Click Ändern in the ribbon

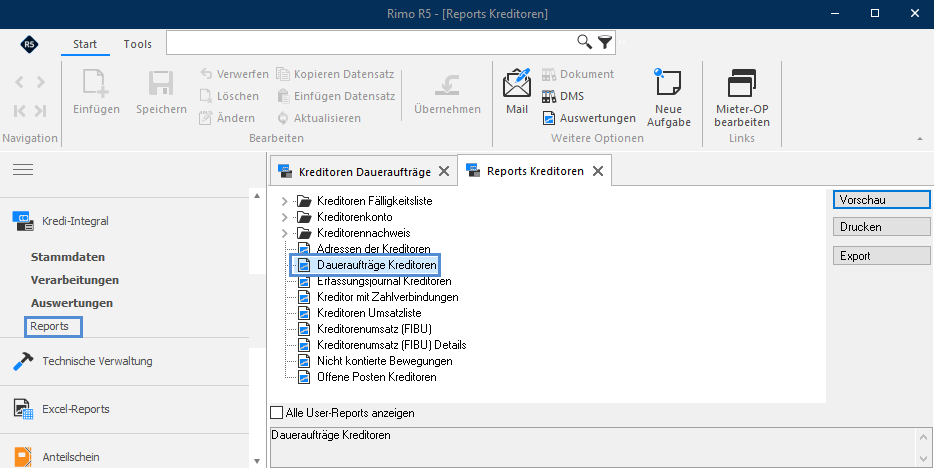[227, 118]
